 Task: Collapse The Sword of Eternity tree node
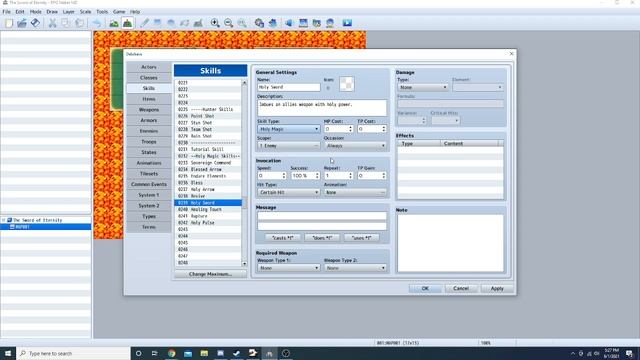4,220
